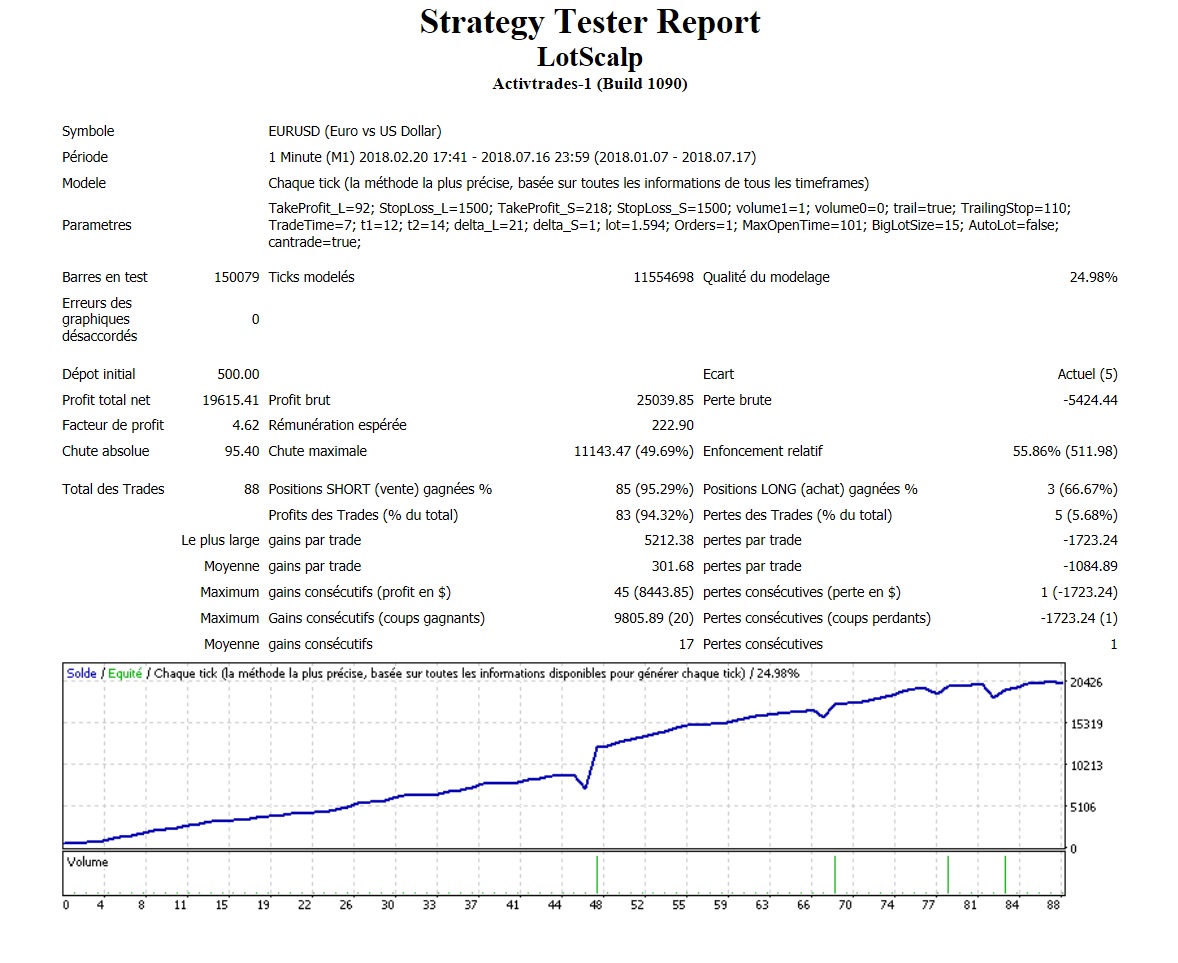Image resolution: width=1178 pixels, height=963 pixels.
Task: Click consecutive wins value 45 (8443.85)
Action: pos(654,593)
